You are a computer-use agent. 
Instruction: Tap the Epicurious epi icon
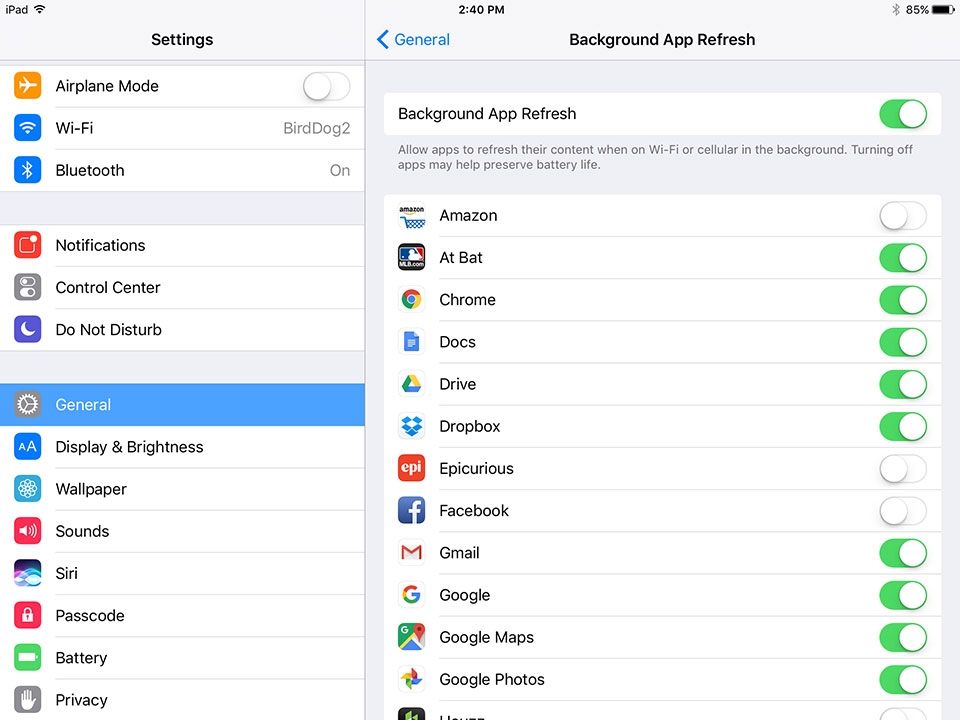pyautogui.click(x=411, y=468)
